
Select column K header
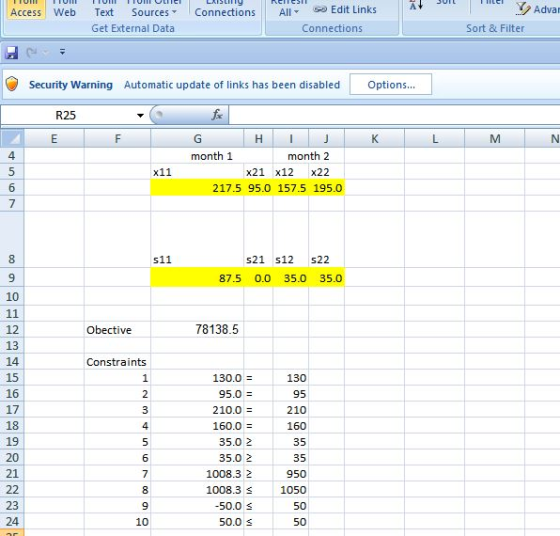tap(375, 139)
